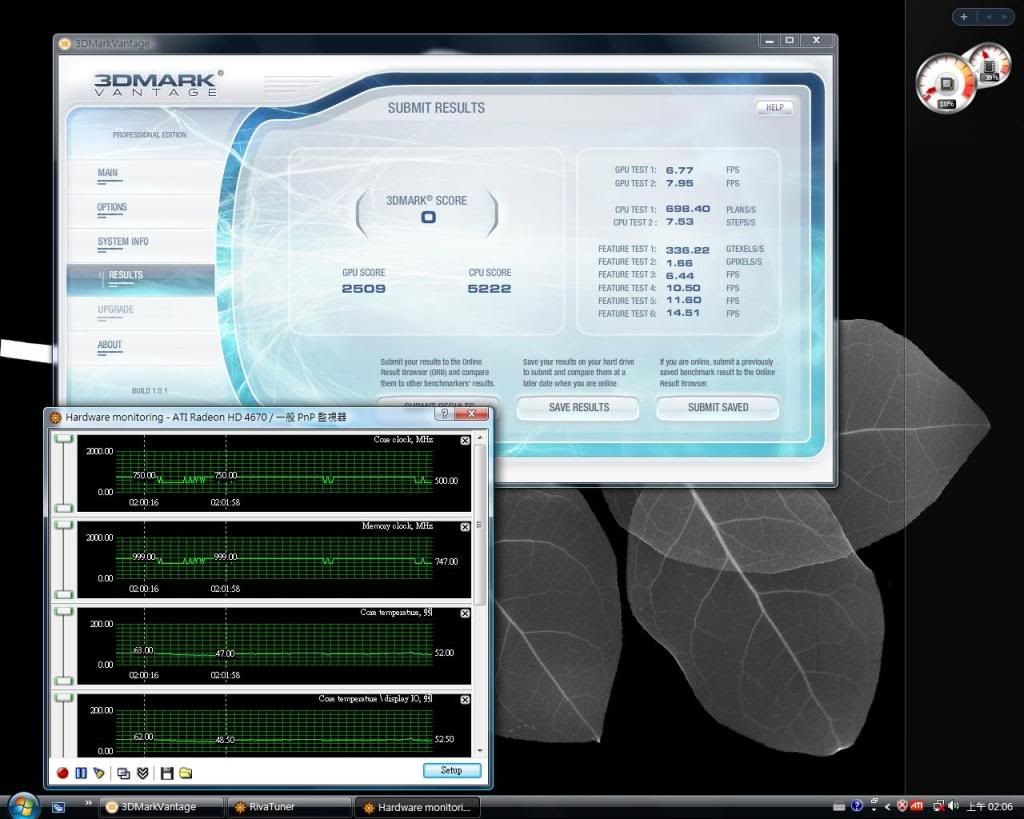Add a gadget with the sidebar plus button

964,17
